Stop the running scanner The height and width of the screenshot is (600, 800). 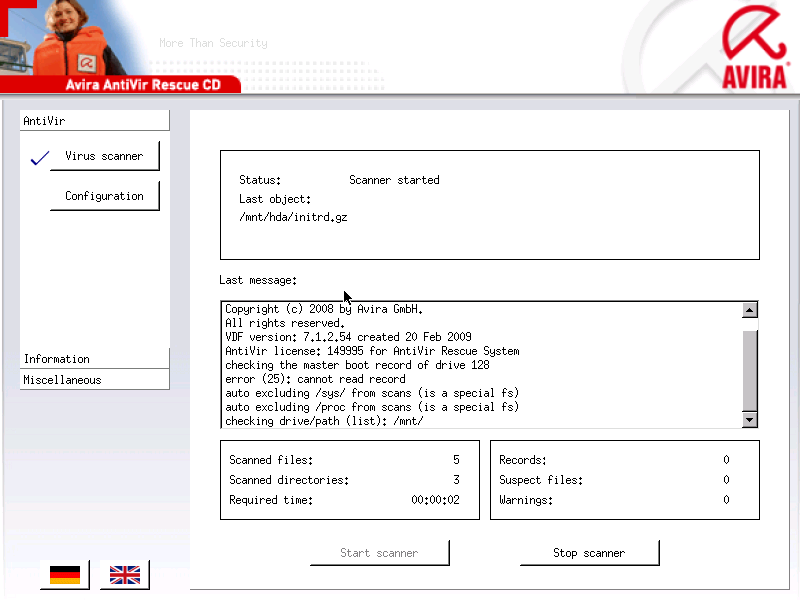tap(589, 553)
